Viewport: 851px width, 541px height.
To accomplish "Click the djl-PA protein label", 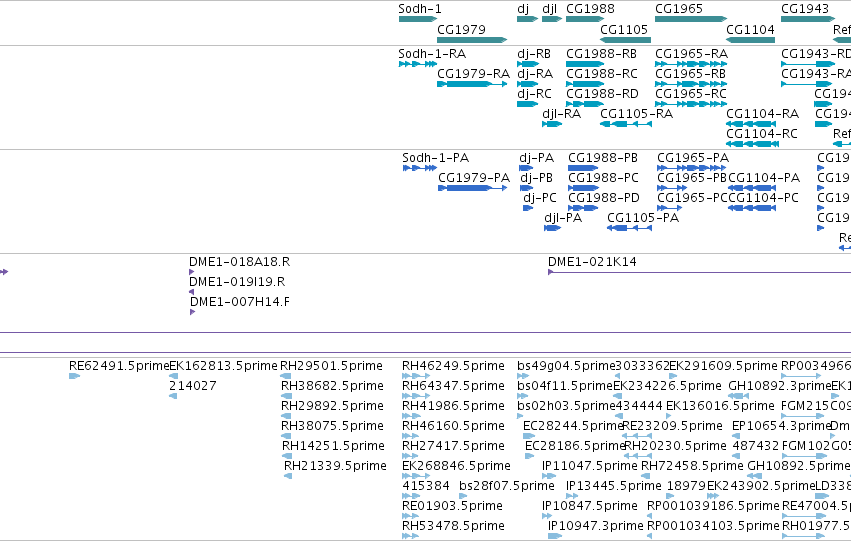I will (x=563, y=218).
